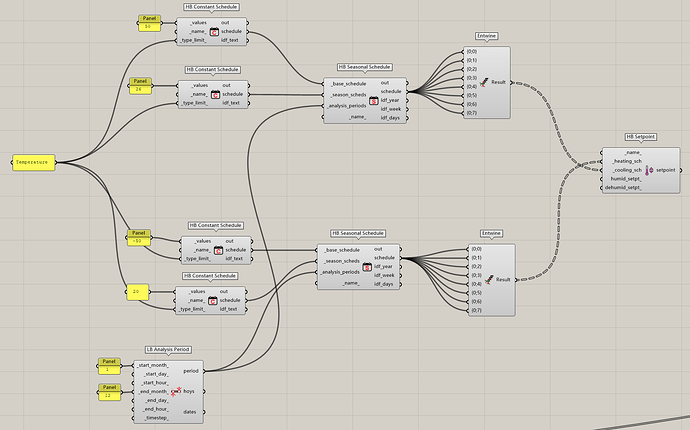Click the _end_month_ input
The image size is (690, 430).
(153, 392)
